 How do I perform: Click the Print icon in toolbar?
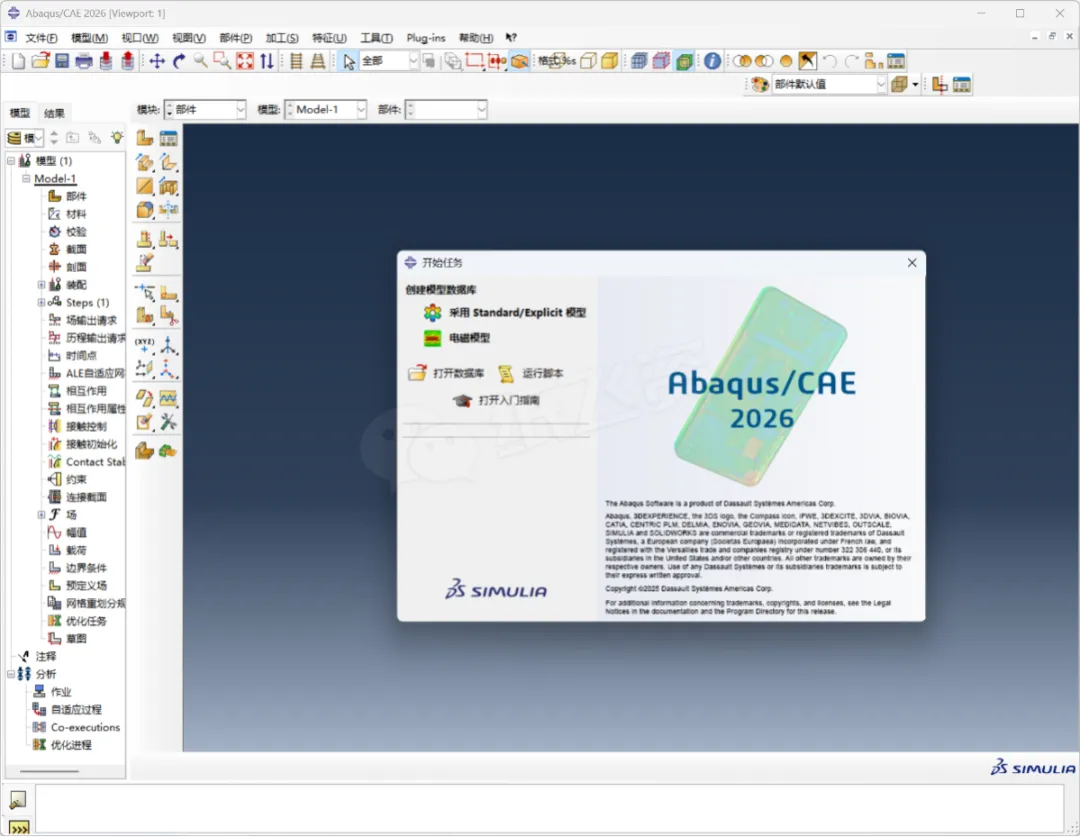84,61
